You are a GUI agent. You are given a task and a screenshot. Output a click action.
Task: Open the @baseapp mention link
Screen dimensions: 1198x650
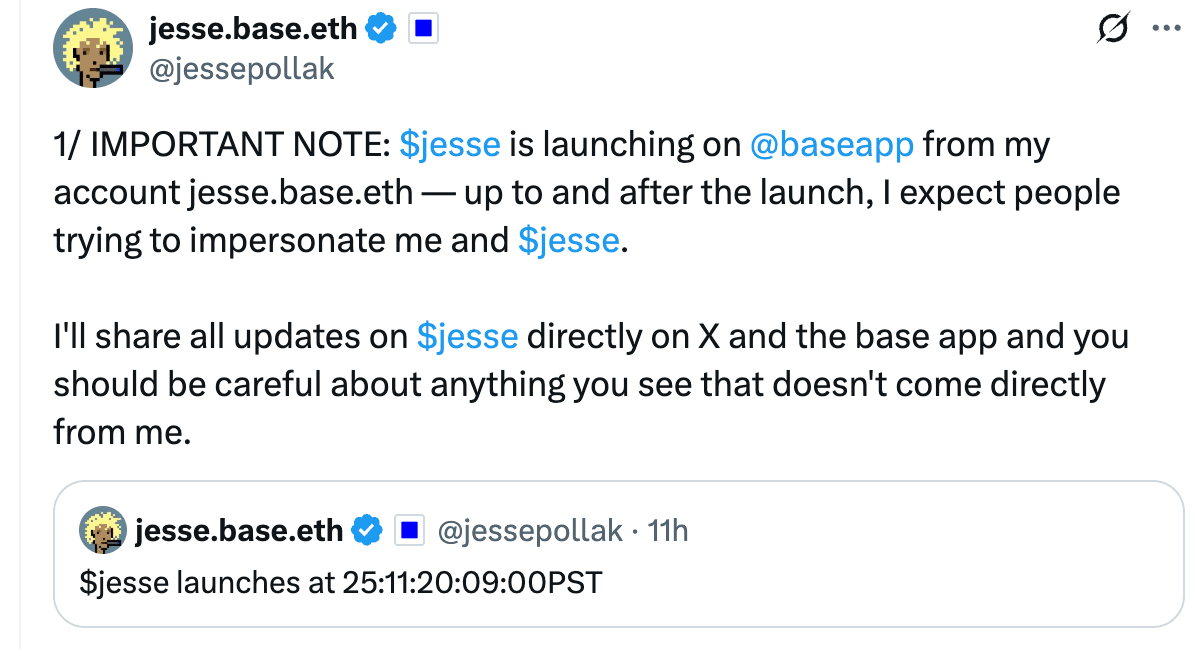(831, 145)
